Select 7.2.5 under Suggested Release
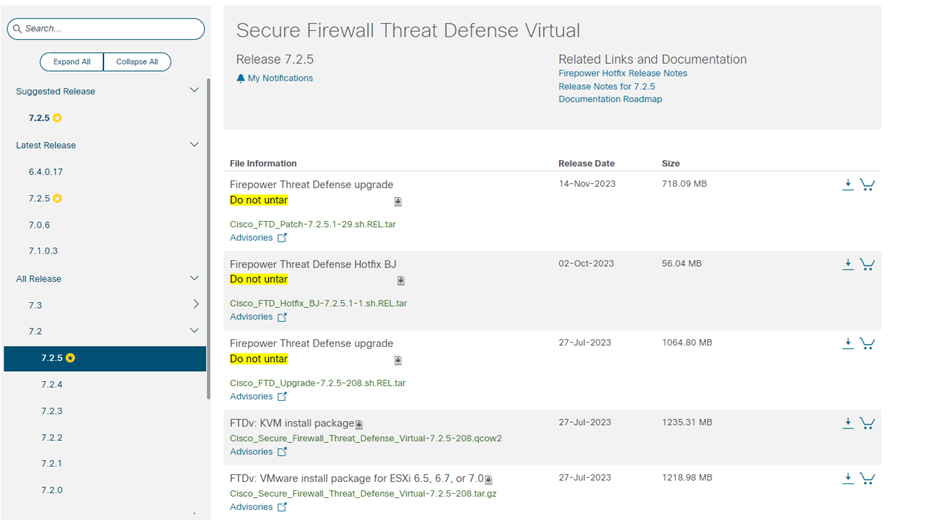Viewport: 940px width, 526px height. (x=39, y=118)
